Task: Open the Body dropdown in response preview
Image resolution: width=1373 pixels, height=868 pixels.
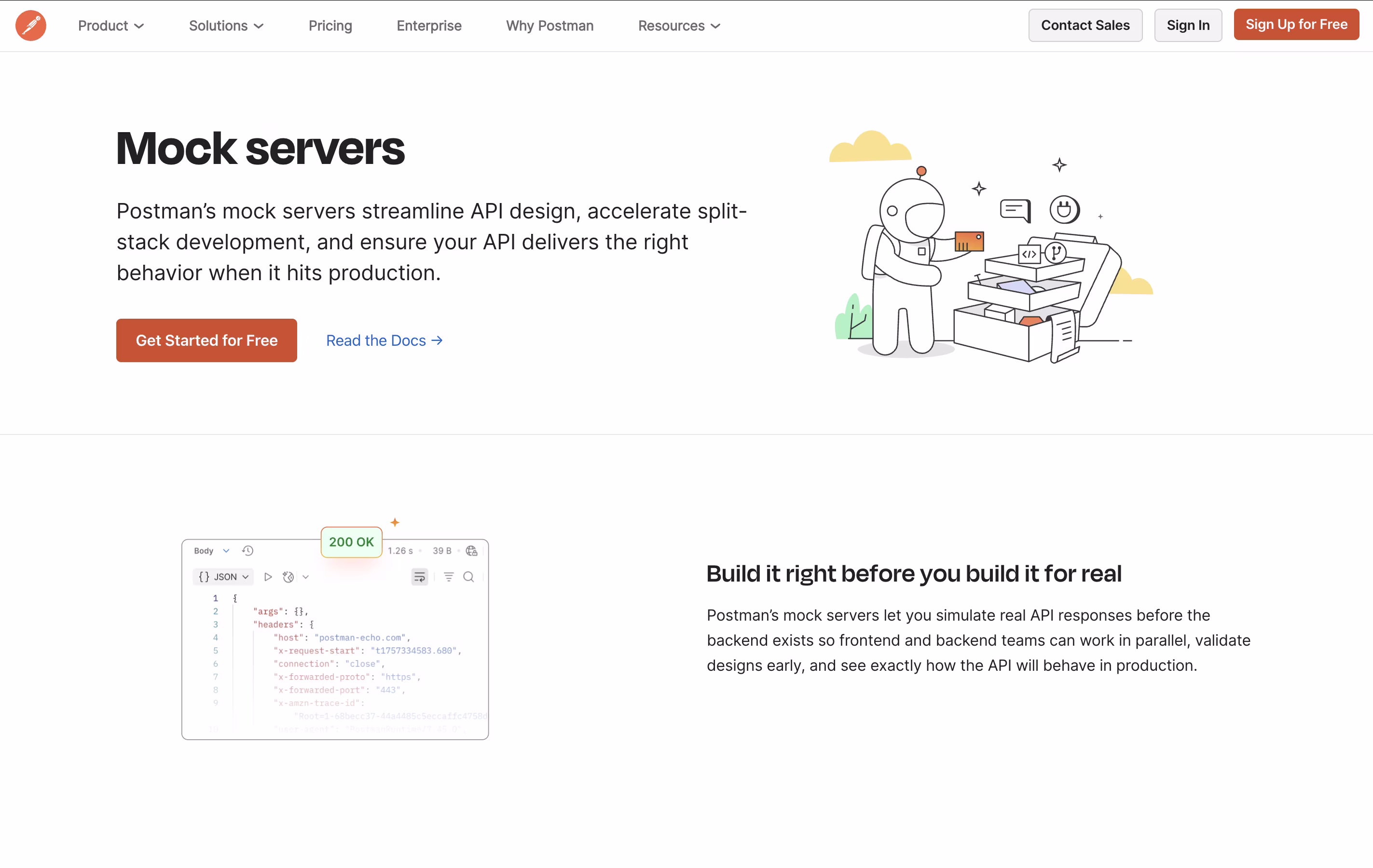Action: [211, 551]
